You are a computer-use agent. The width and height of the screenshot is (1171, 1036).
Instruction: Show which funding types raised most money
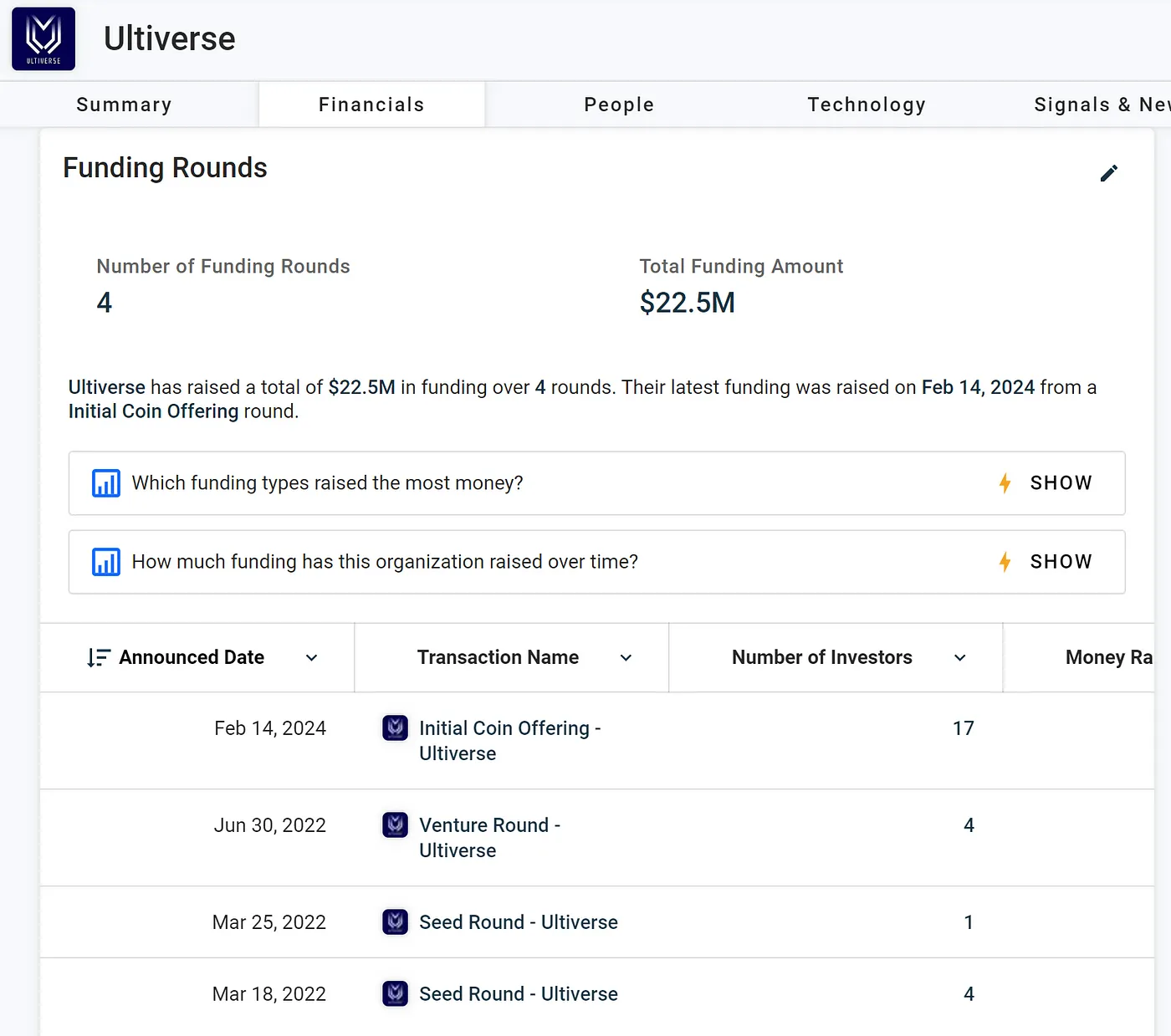click(x=1061, y=483)
